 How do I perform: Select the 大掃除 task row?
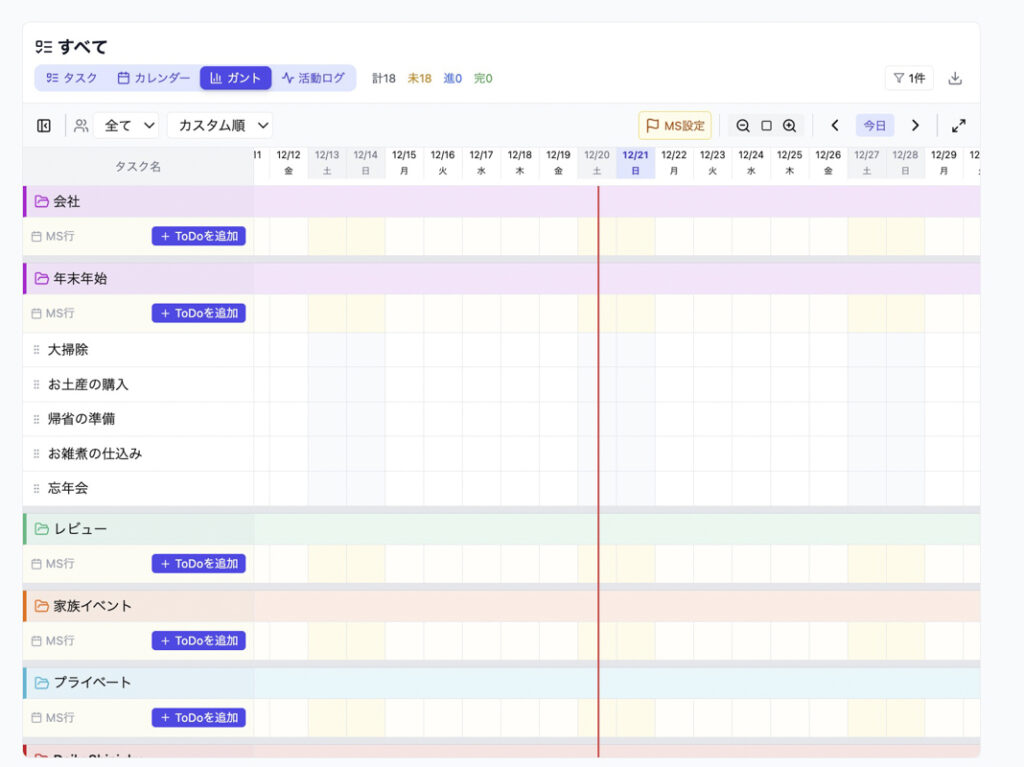pyautogui.click(x=68, y=350)
